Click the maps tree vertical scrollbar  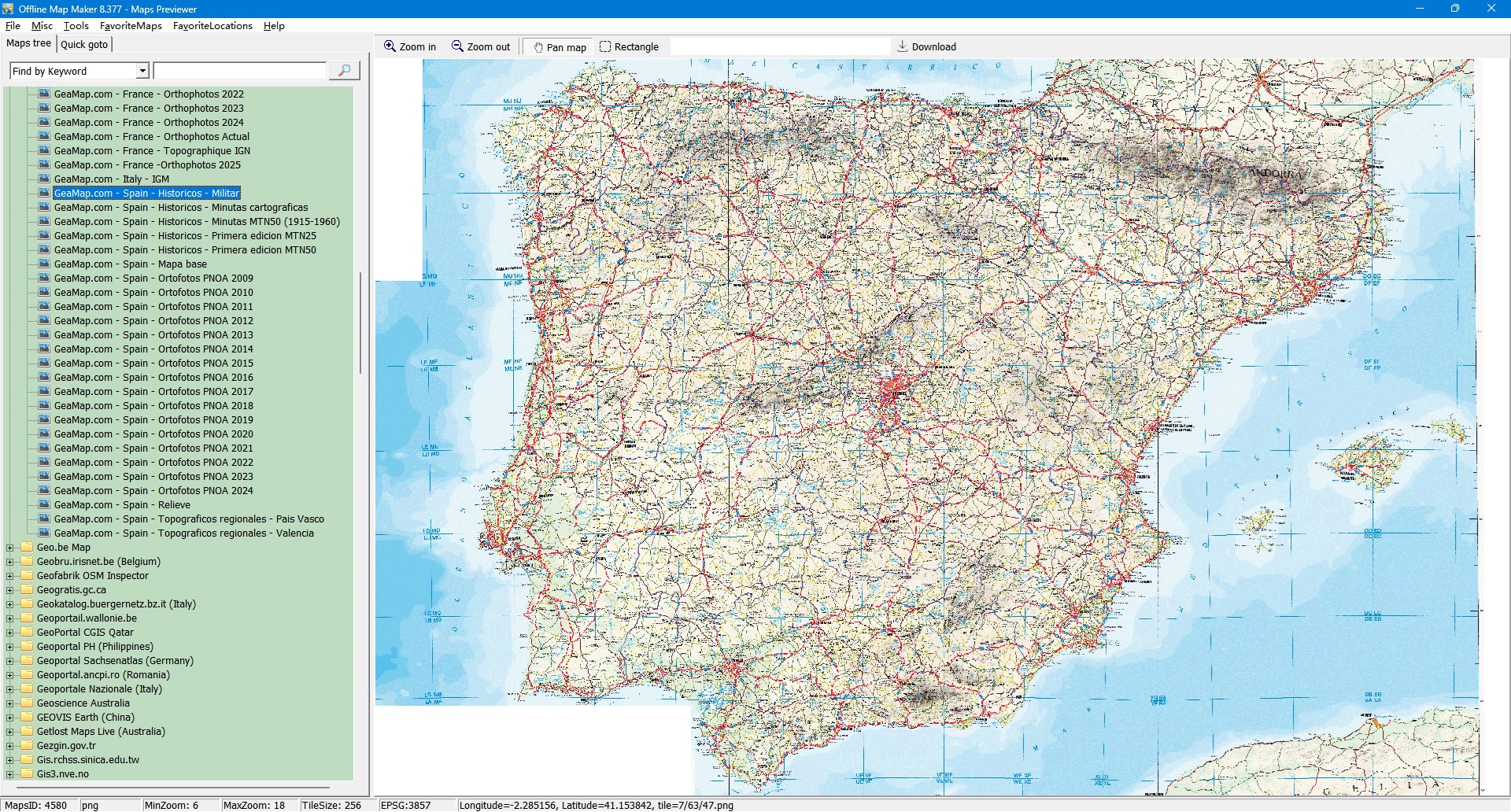pos(360,323)
